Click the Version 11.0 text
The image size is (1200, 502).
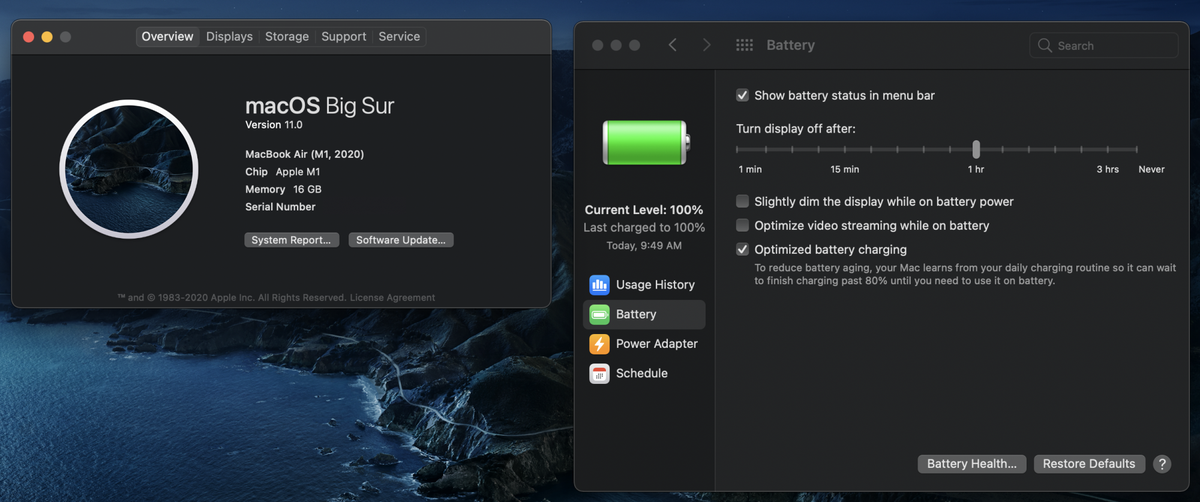coord(273,125)
